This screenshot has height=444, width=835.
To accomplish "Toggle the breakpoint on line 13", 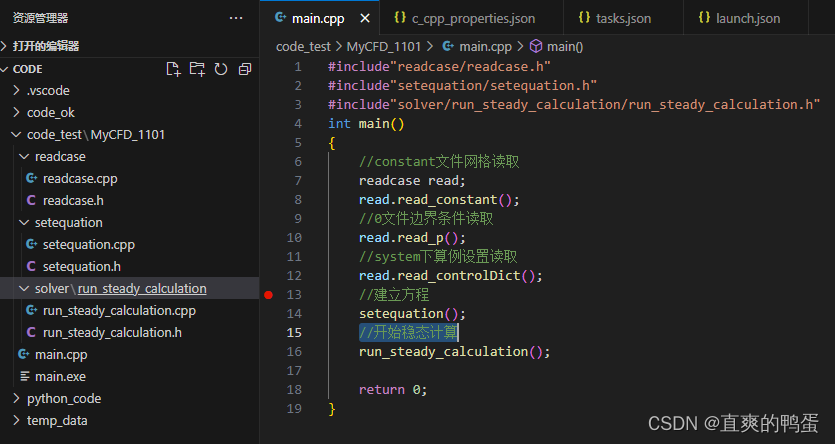I will pyautogui.click(x=268, y=295).
